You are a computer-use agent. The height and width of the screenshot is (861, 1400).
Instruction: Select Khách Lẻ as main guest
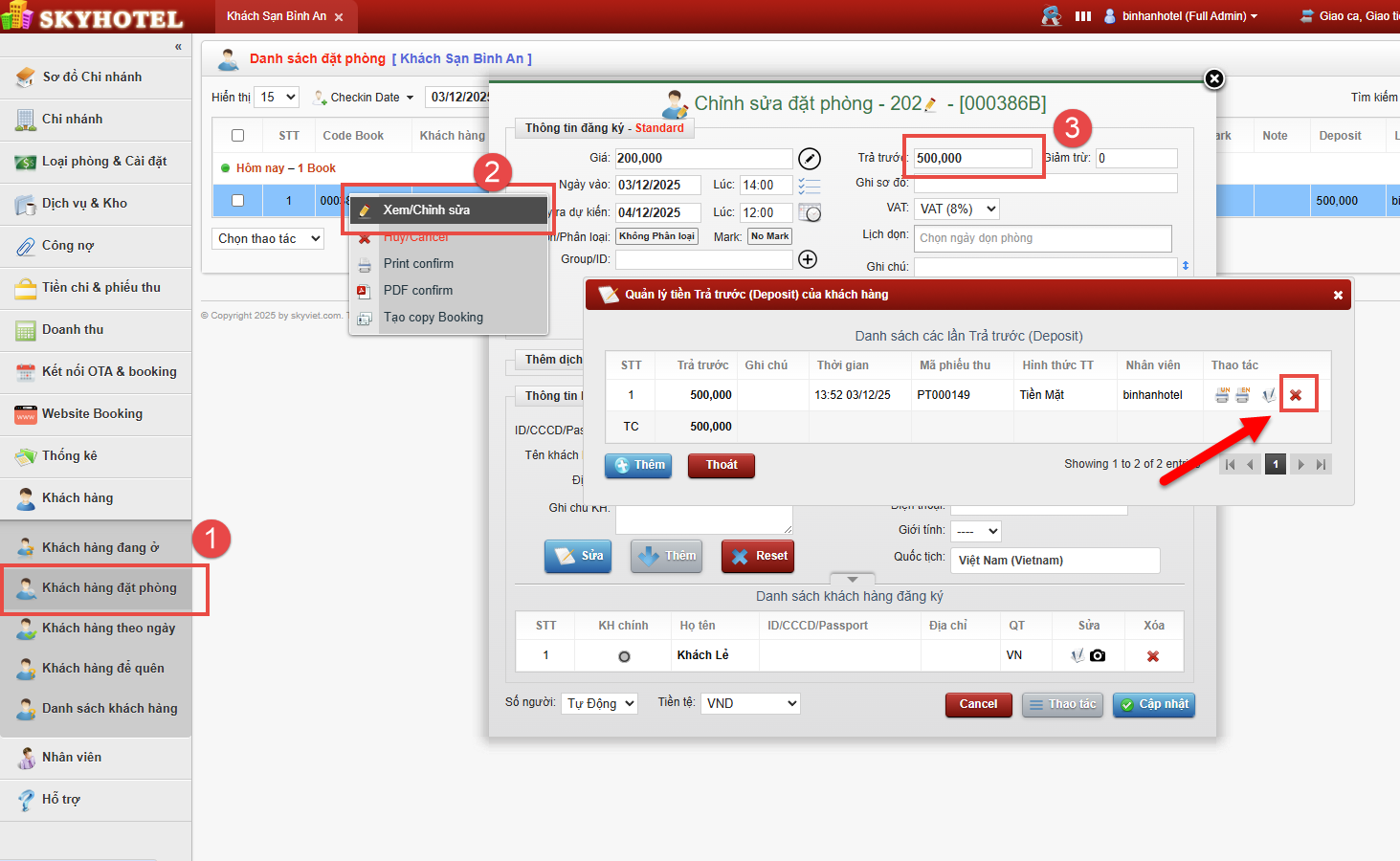[624, 656]
